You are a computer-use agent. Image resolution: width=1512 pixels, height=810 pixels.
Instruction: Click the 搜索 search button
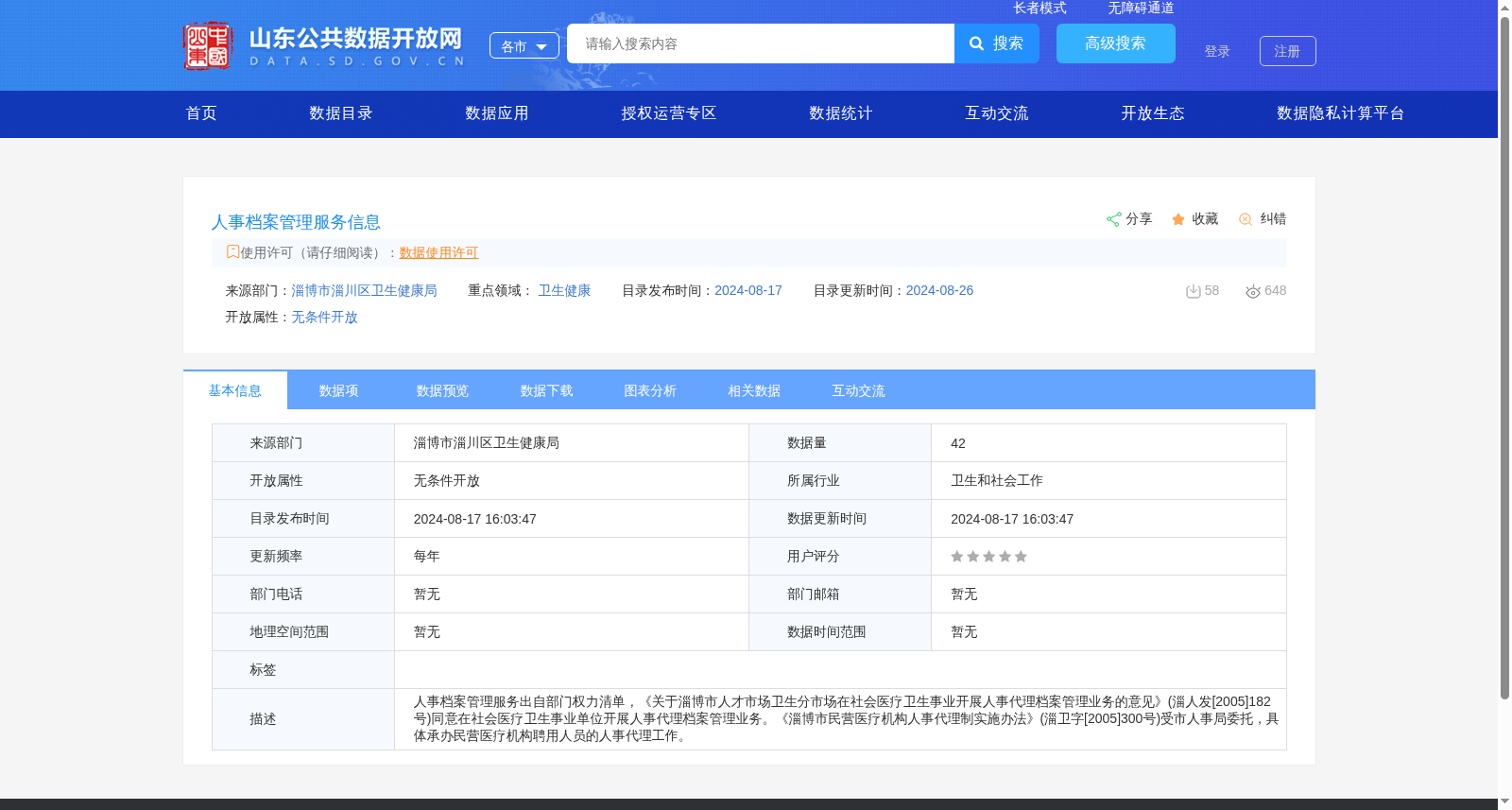pos(997,43)
